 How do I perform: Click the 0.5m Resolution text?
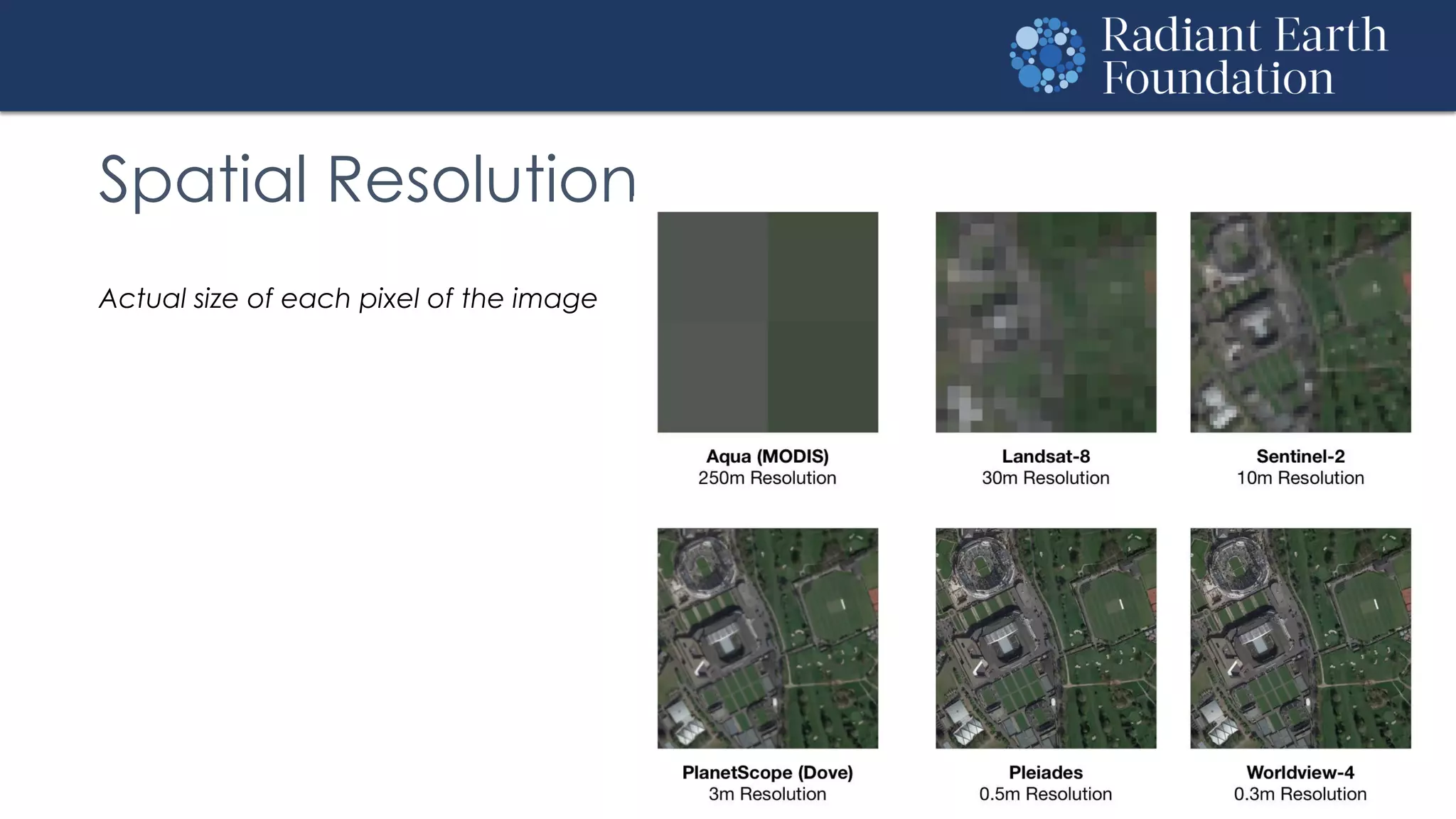(1046, 794)
